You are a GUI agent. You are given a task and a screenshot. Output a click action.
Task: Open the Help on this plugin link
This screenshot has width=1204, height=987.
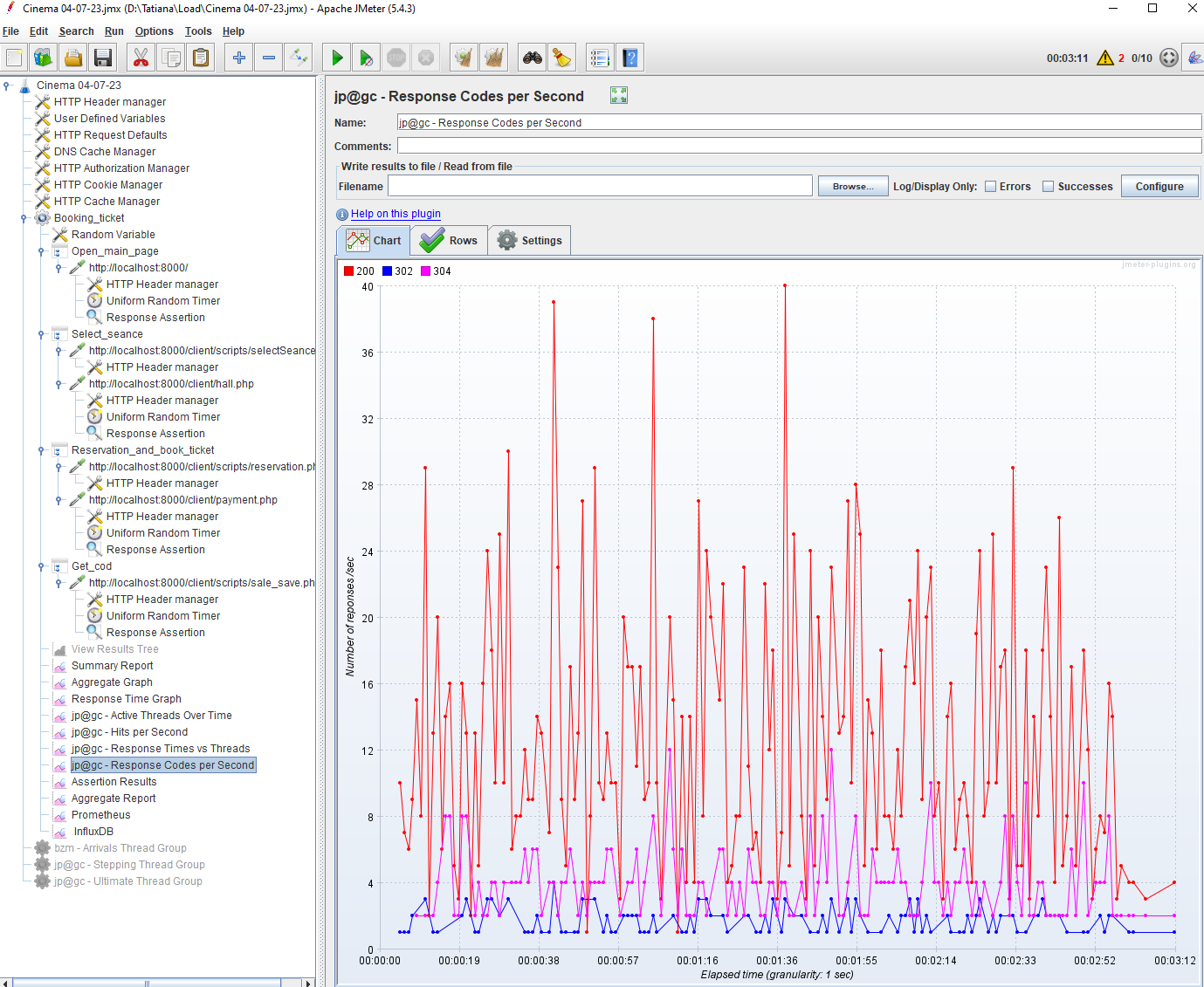tap(396, 214)
